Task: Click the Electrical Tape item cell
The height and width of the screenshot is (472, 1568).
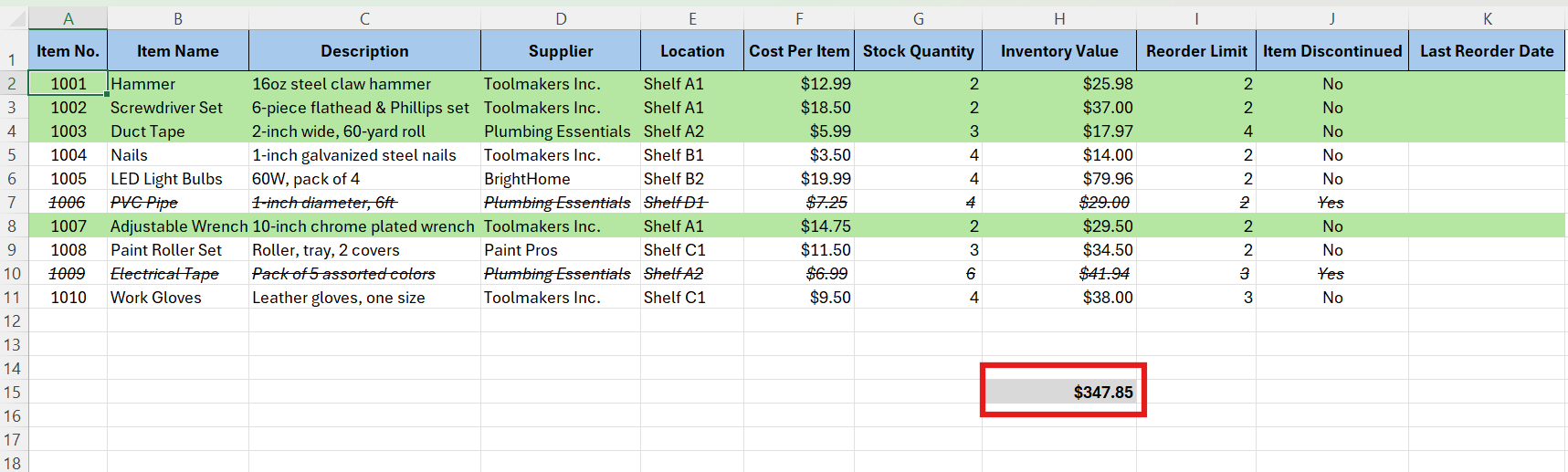Action: pyautogui.click(x=177, y=274)
